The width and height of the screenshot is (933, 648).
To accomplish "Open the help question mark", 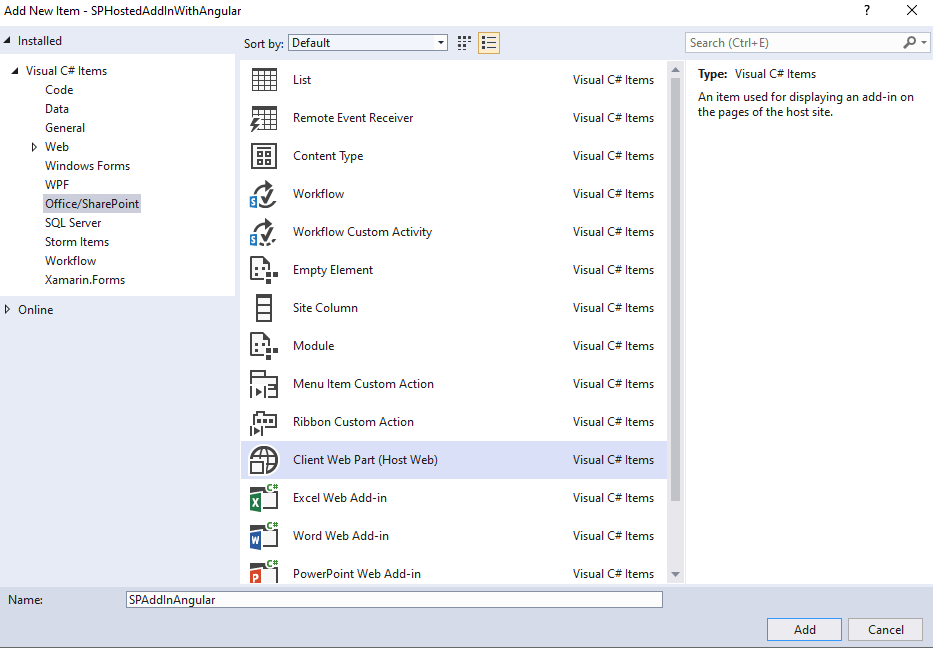I will click(x=867, y=10).
